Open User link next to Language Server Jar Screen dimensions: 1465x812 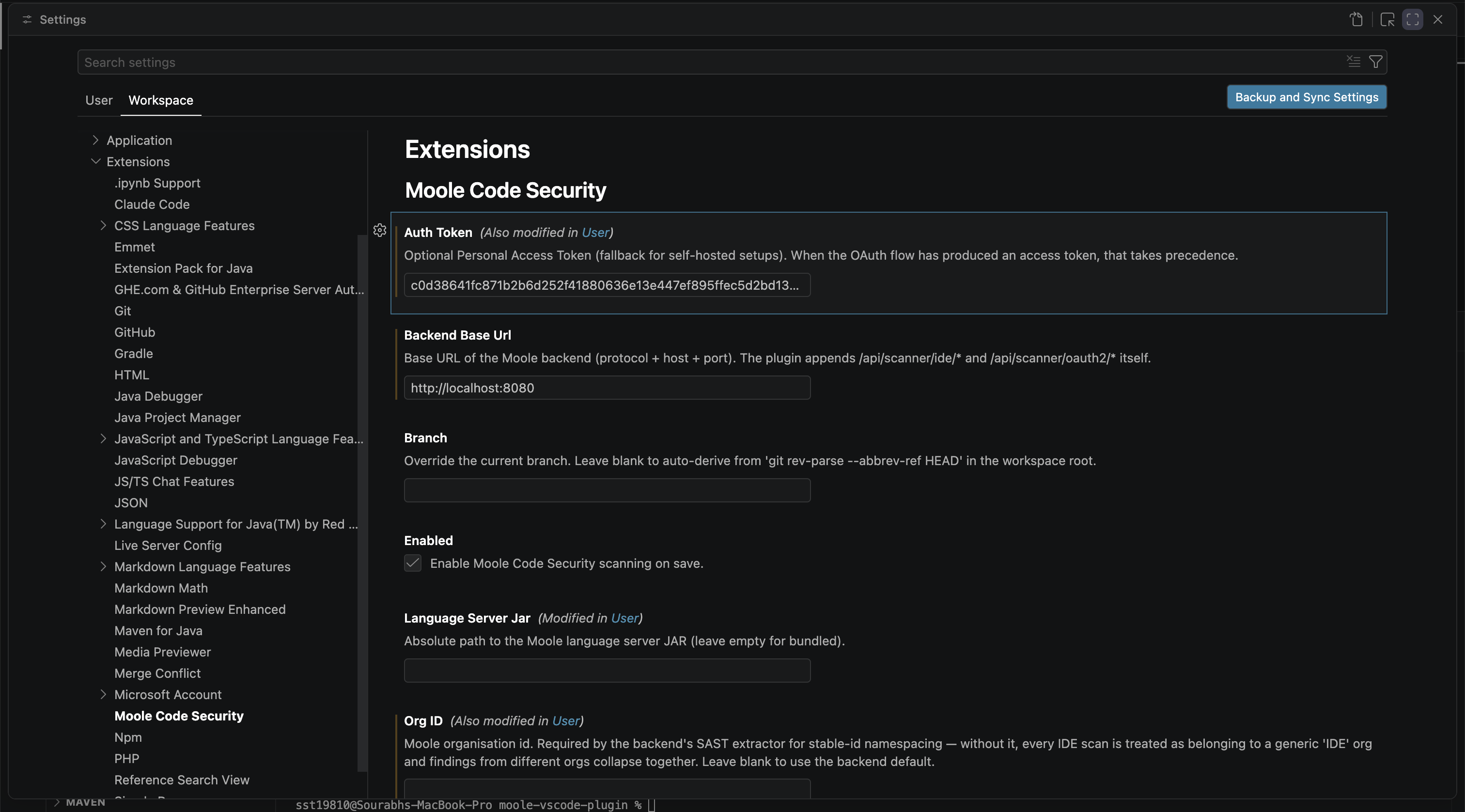point(624,618)
